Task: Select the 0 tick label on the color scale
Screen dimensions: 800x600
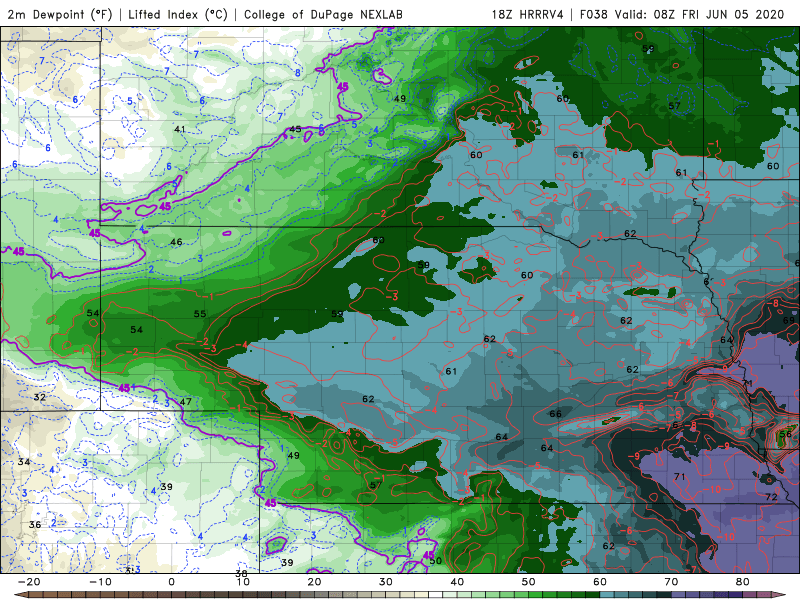Action: pyautogui.click(x=171, y=582)
